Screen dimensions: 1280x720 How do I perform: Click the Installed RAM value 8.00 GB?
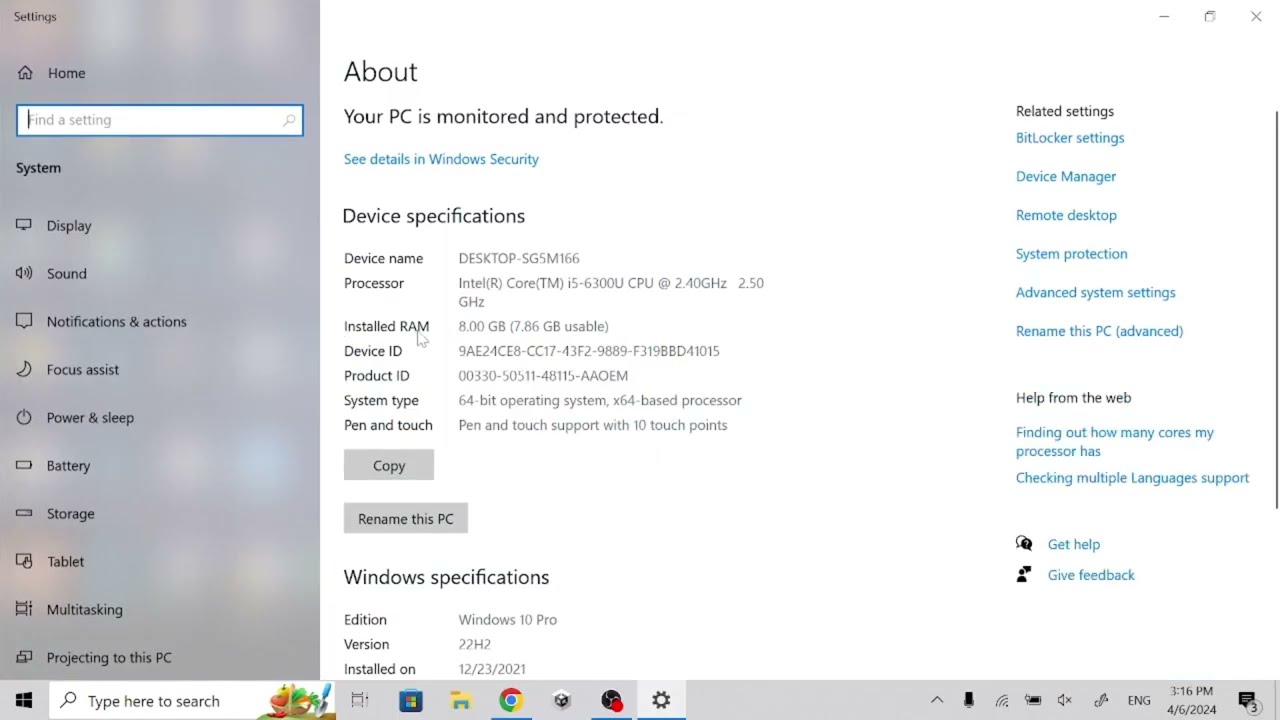click(x=533, y=326)
